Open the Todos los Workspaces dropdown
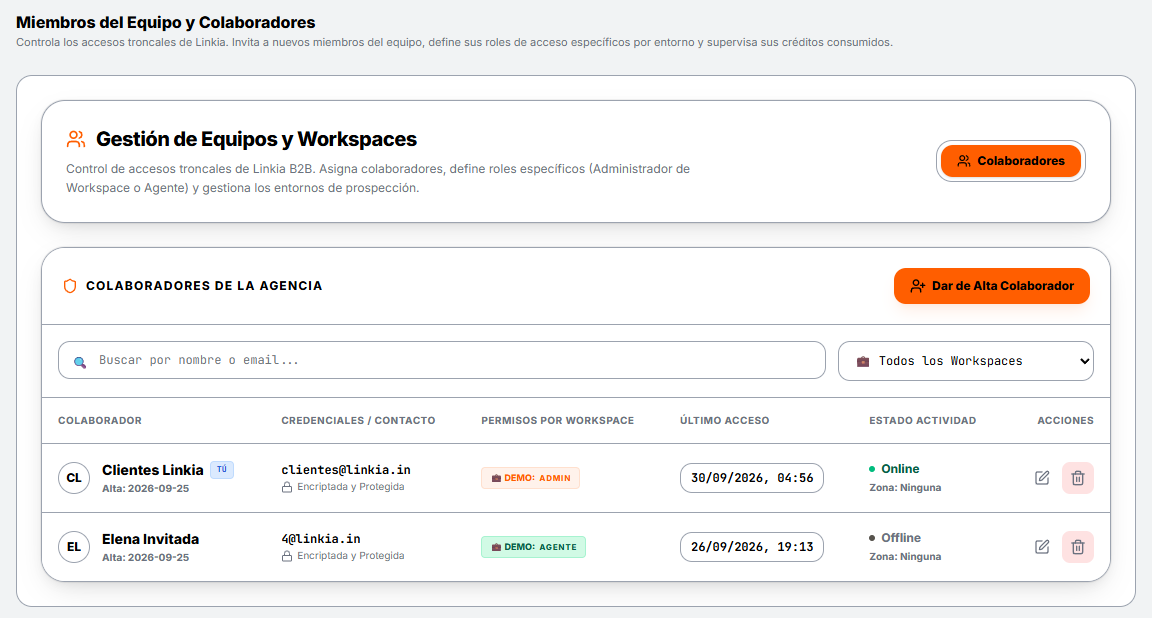 (x=965, y=361)
